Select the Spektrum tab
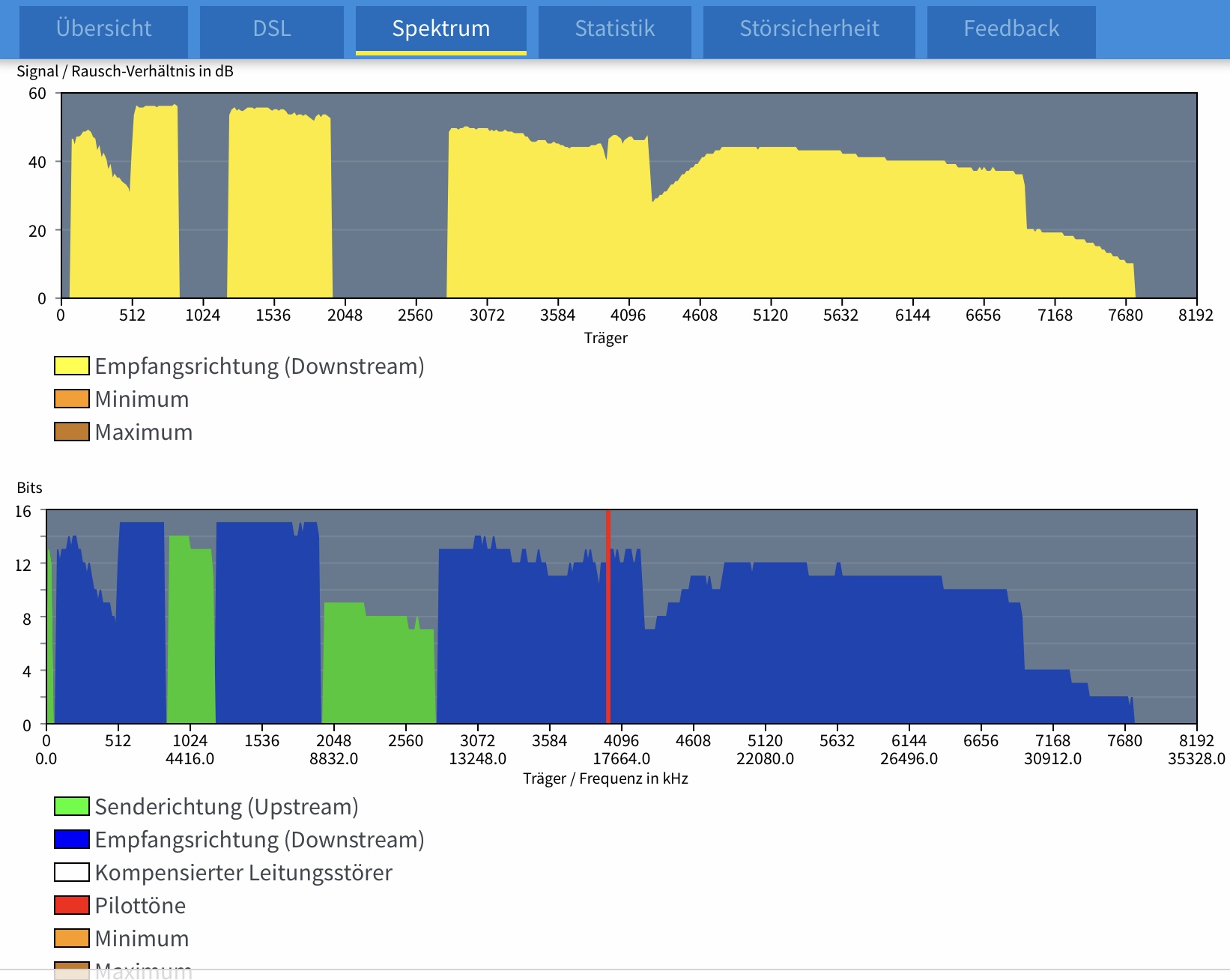 pos(441,29)
